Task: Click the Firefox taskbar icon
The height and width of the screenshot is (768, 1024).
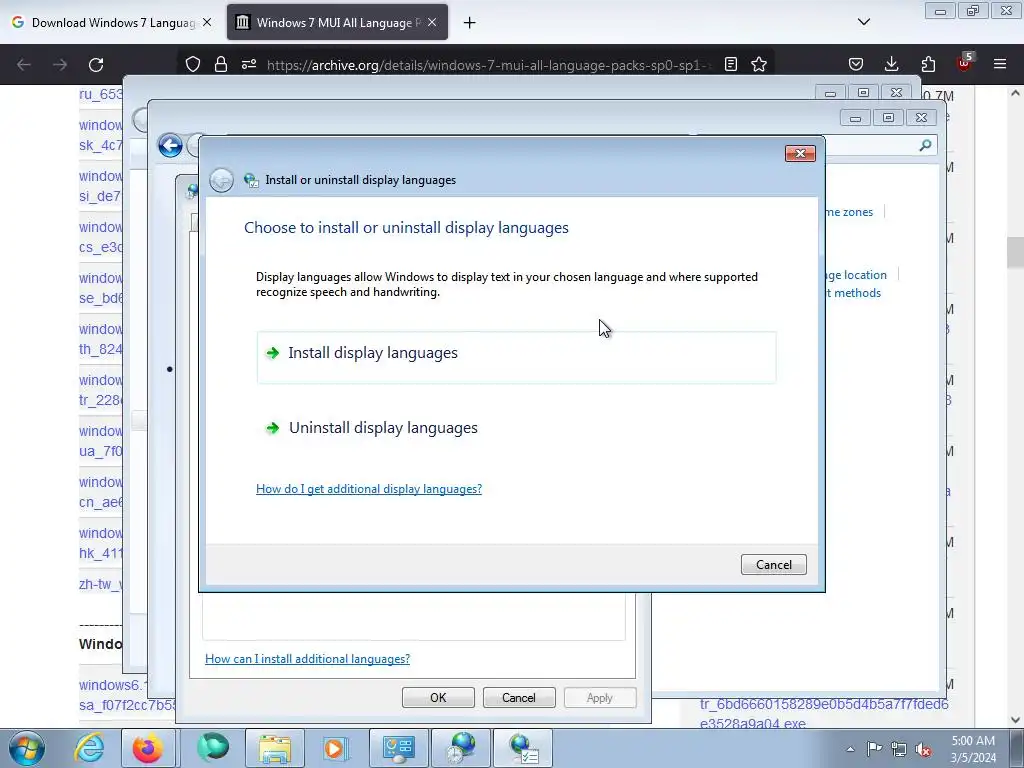Action: [148, 748]
